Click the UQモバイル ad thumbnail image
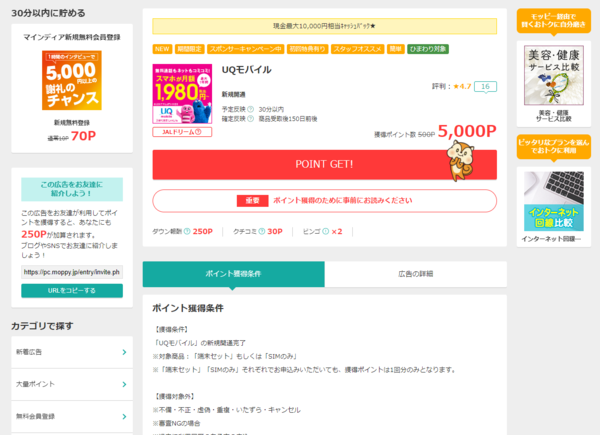 182,94
